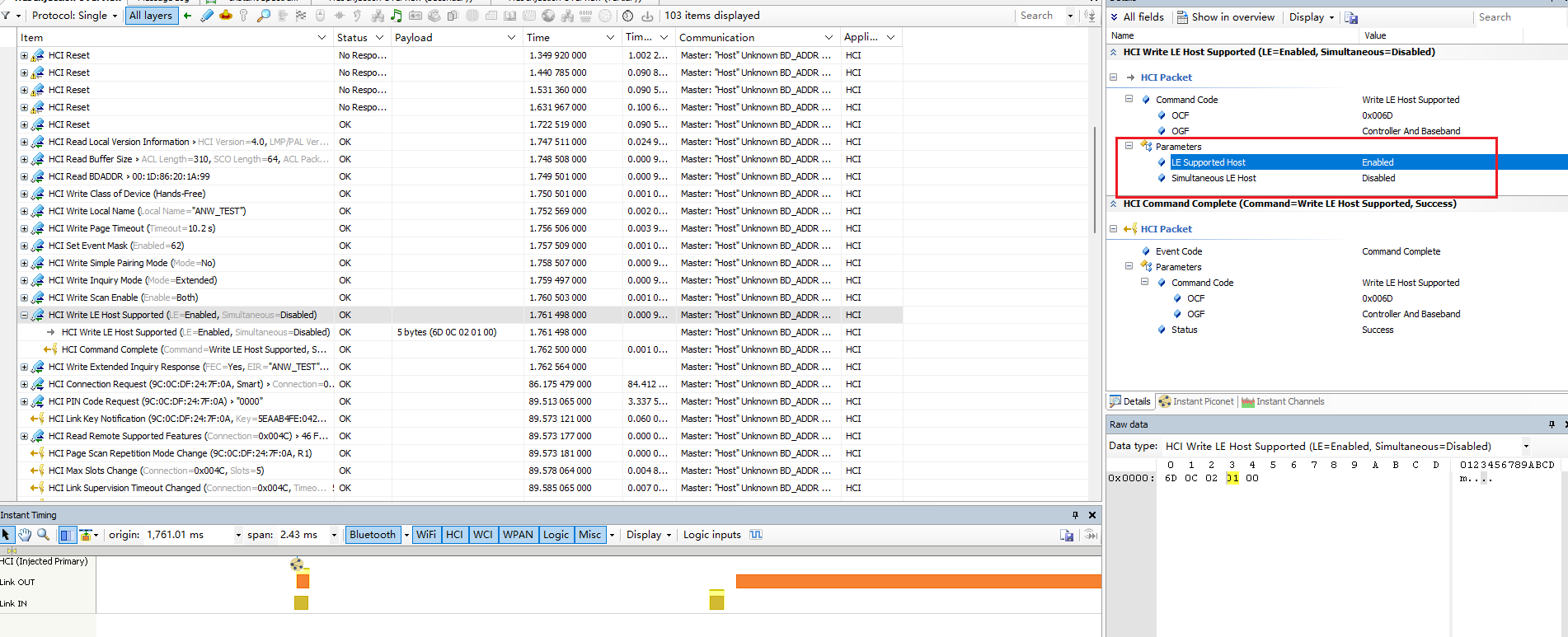Pin the Instant Timing panel

pos(1075,515)
